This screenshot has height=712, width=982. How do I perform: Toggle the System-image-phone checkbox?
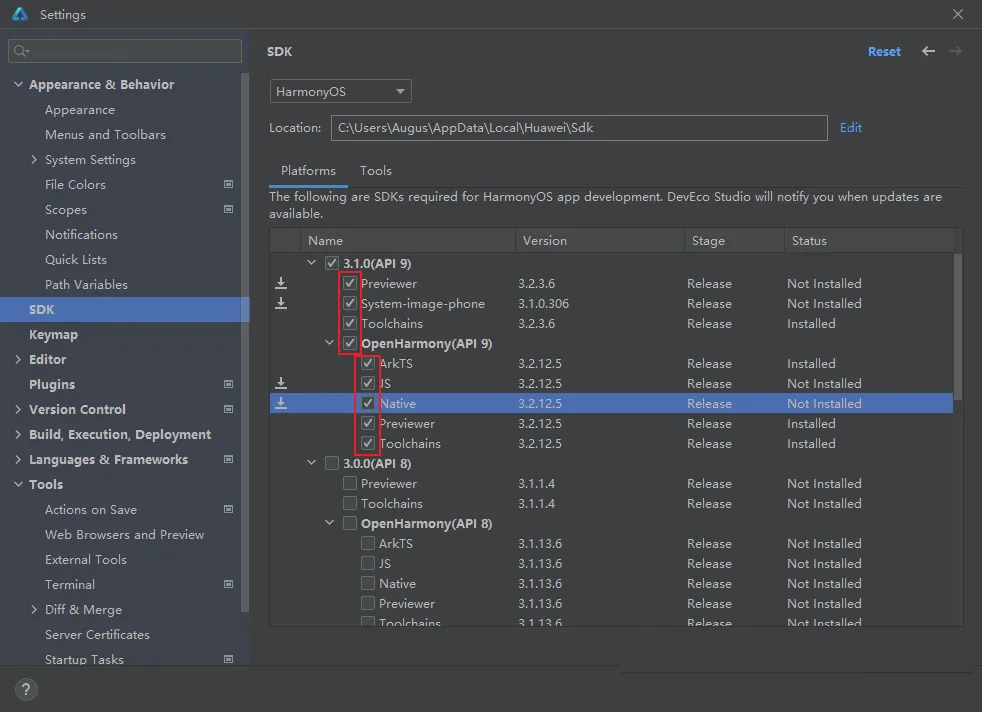[x=350, y=303]
